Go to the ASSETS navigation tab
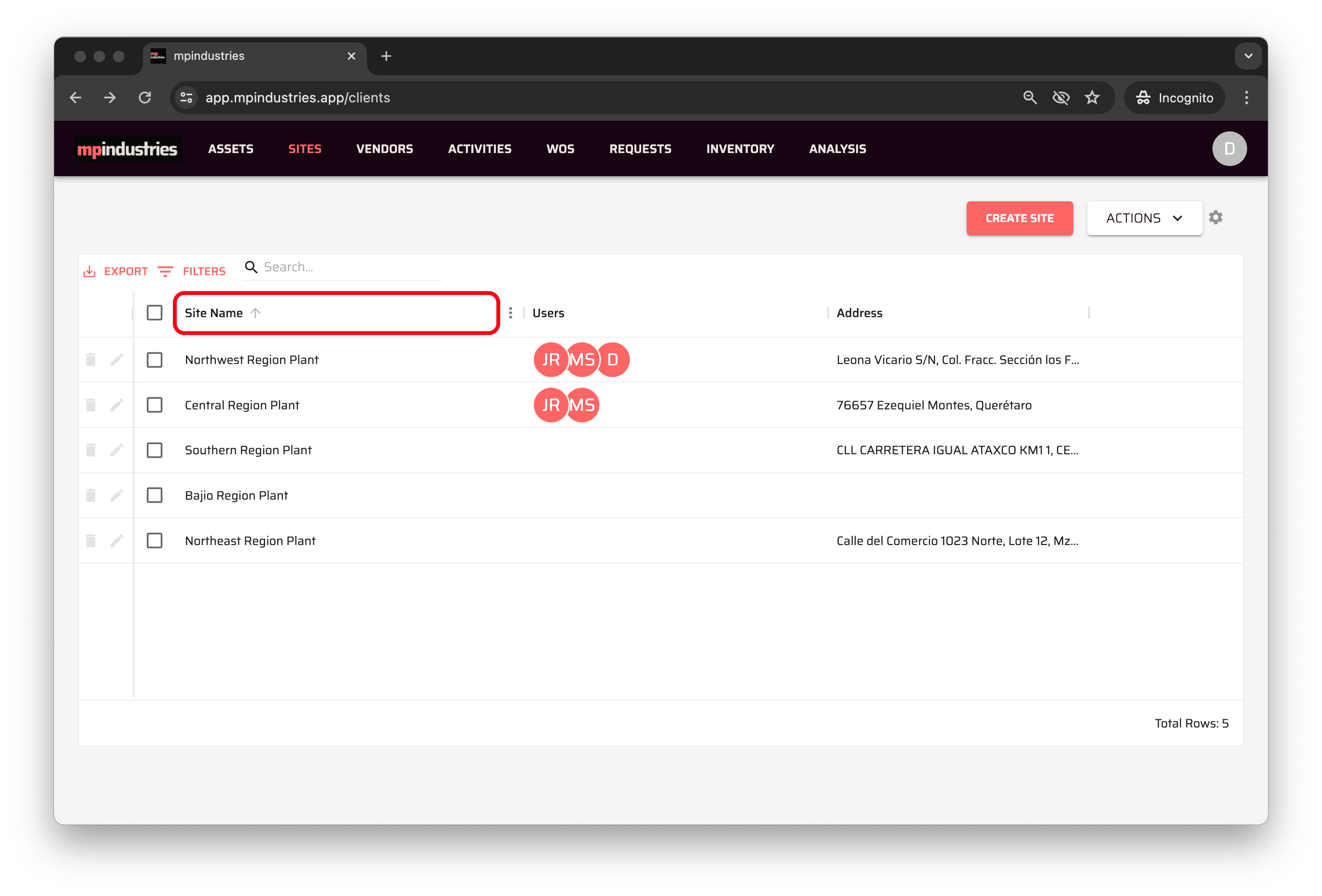The width and height of the screenshot is (1322, 896). pyautogui.click(x=230, y=149)
